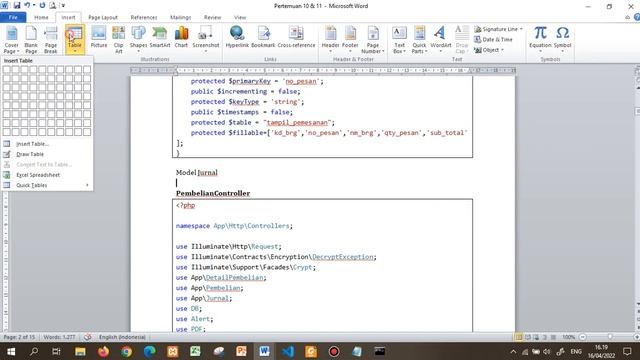
Task: Open Windows Search from taskbar
Action: 34,351
